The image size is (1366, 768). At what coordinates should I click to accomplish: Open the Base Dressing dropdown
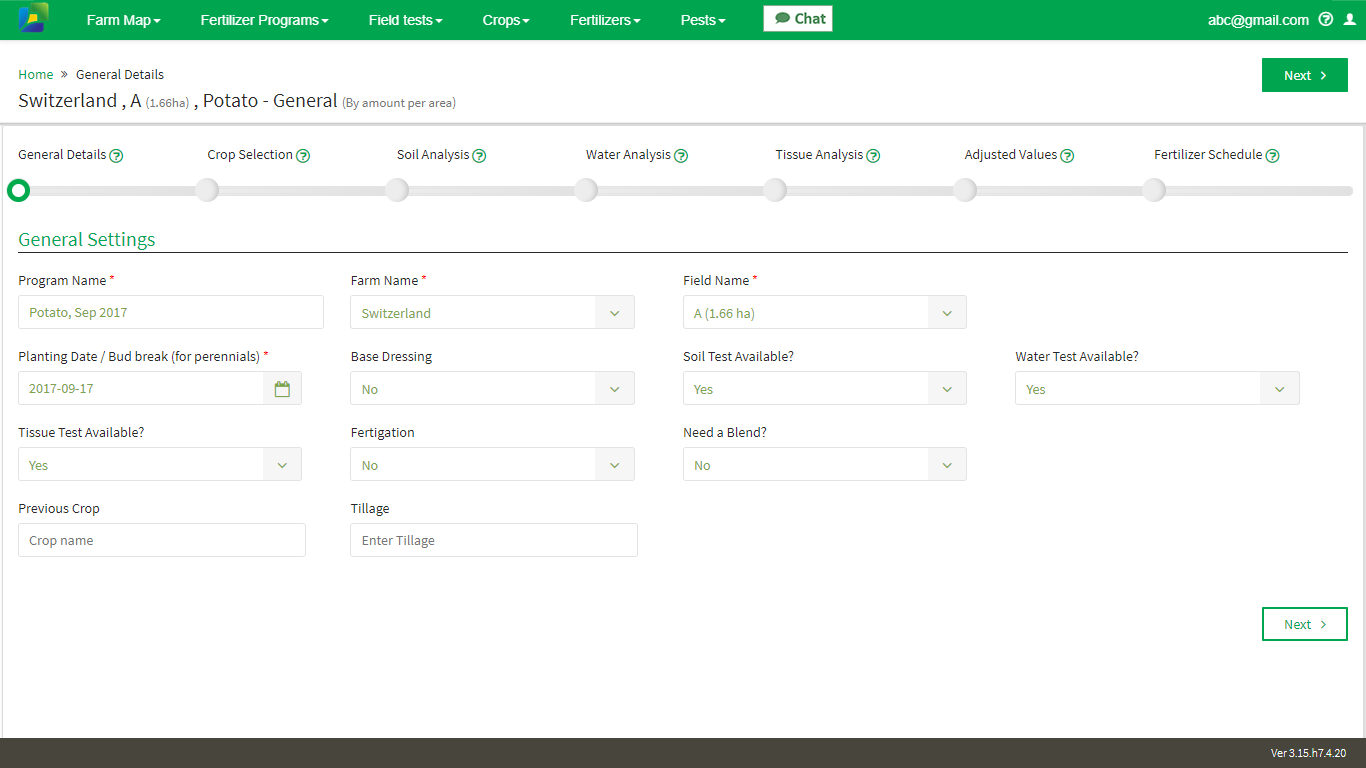pyautogui.click(x=492, y=389)
